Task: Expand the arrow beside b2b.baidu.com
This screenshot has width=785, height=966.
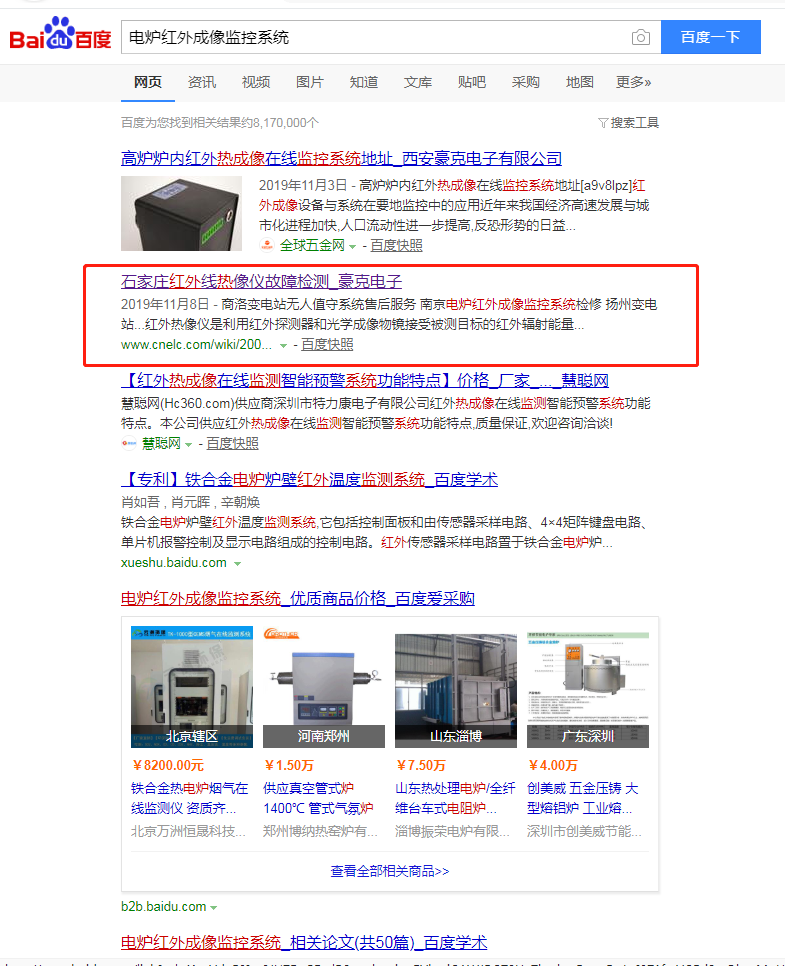Action: click(213, 907)
